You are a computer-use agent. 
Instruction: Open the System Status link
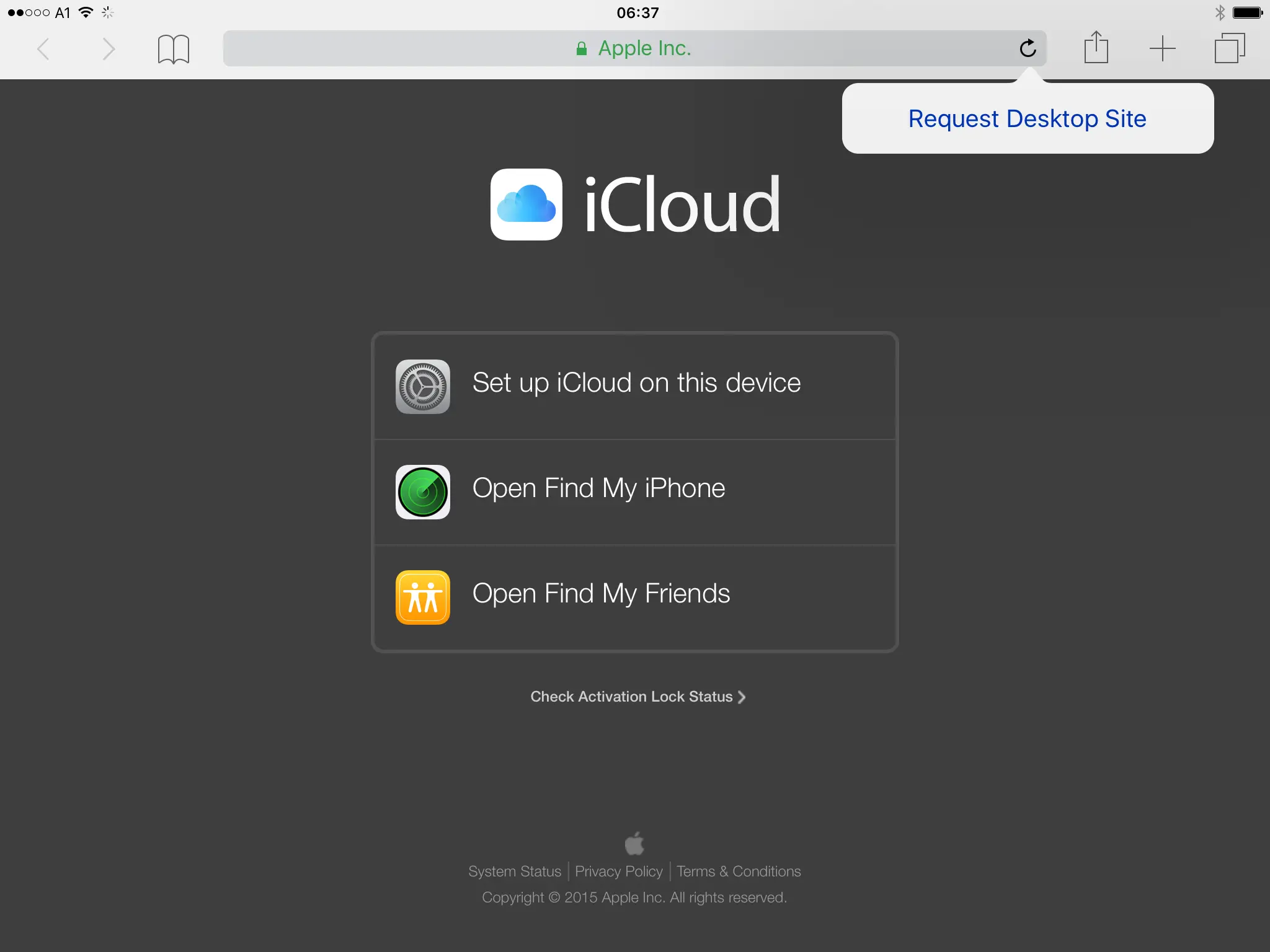click(x=514, y=871)
